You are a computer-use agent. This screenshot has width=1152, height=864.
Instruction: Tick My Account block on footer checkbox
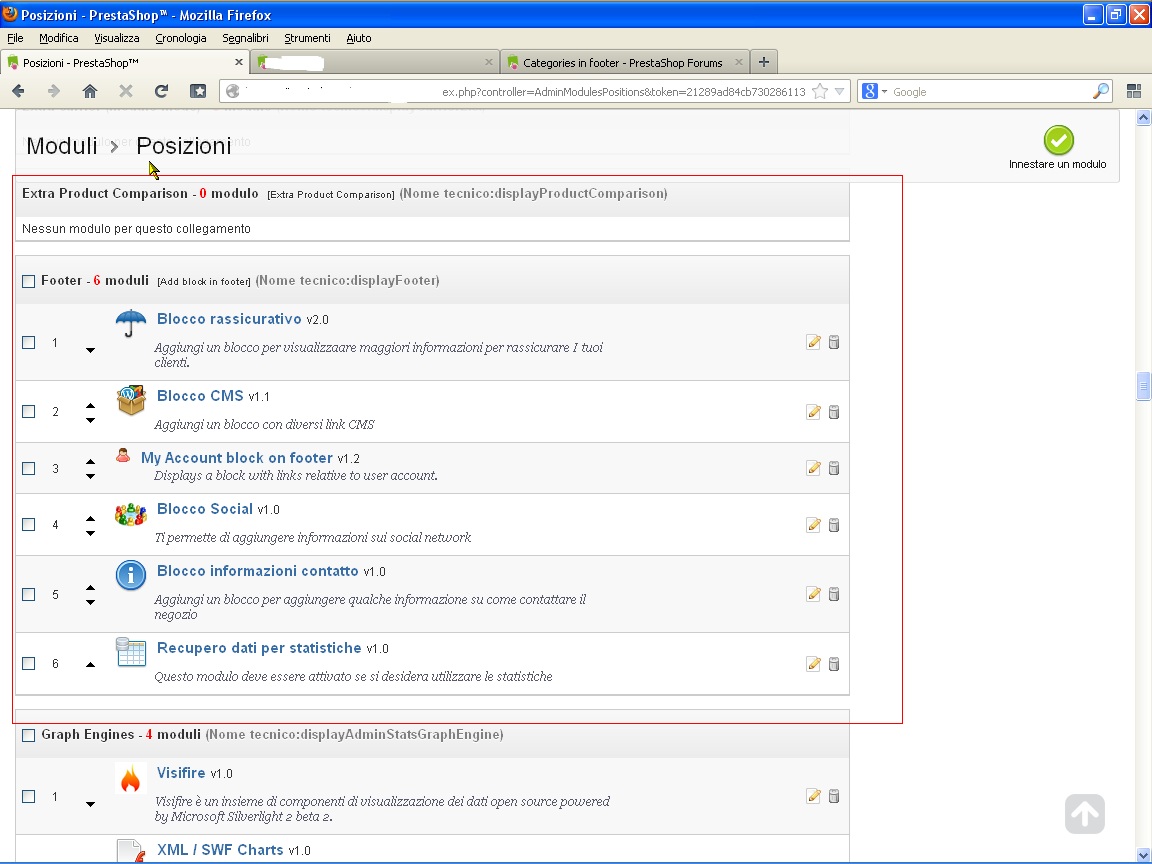(29, 468)
